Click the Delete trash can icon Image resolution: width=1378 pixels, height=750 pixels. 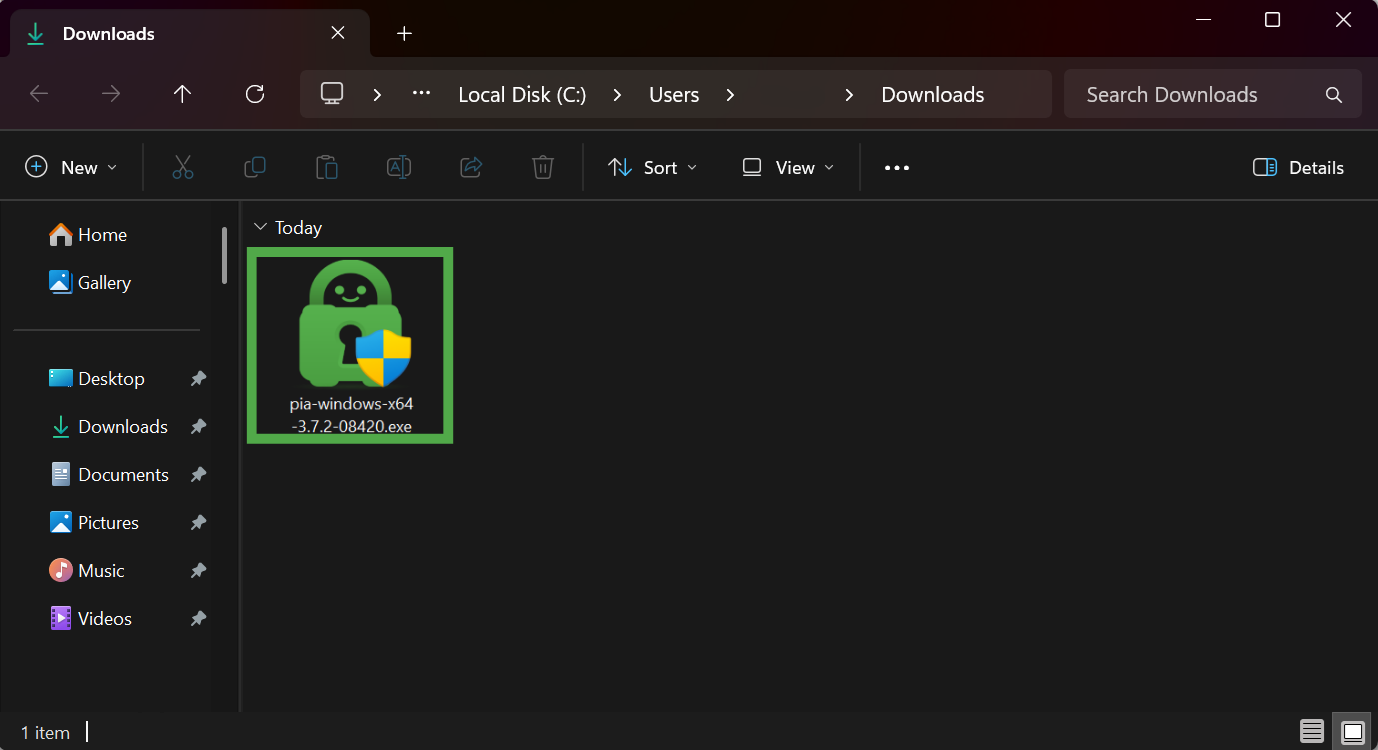543,167
